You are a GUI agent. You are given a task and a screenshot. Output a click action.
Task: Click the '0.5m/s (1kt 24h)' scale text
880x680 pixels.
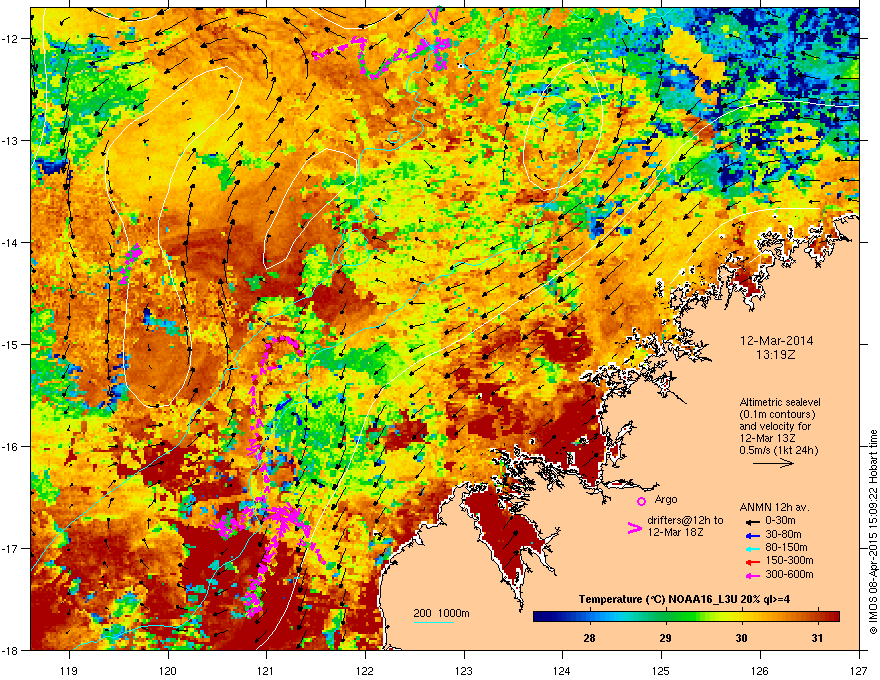778,450
